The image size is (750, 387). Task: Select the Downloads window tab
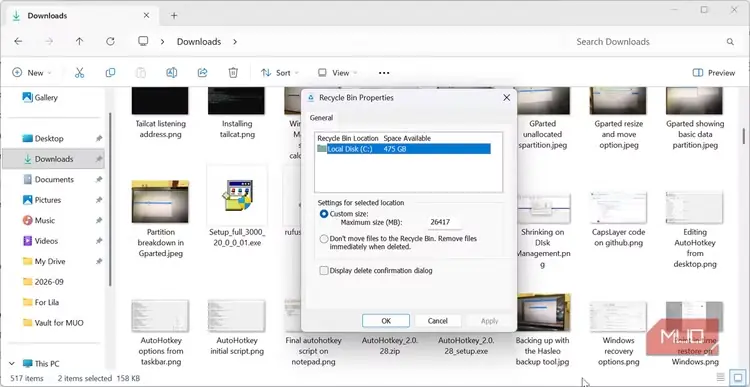[x=81, y=16]
